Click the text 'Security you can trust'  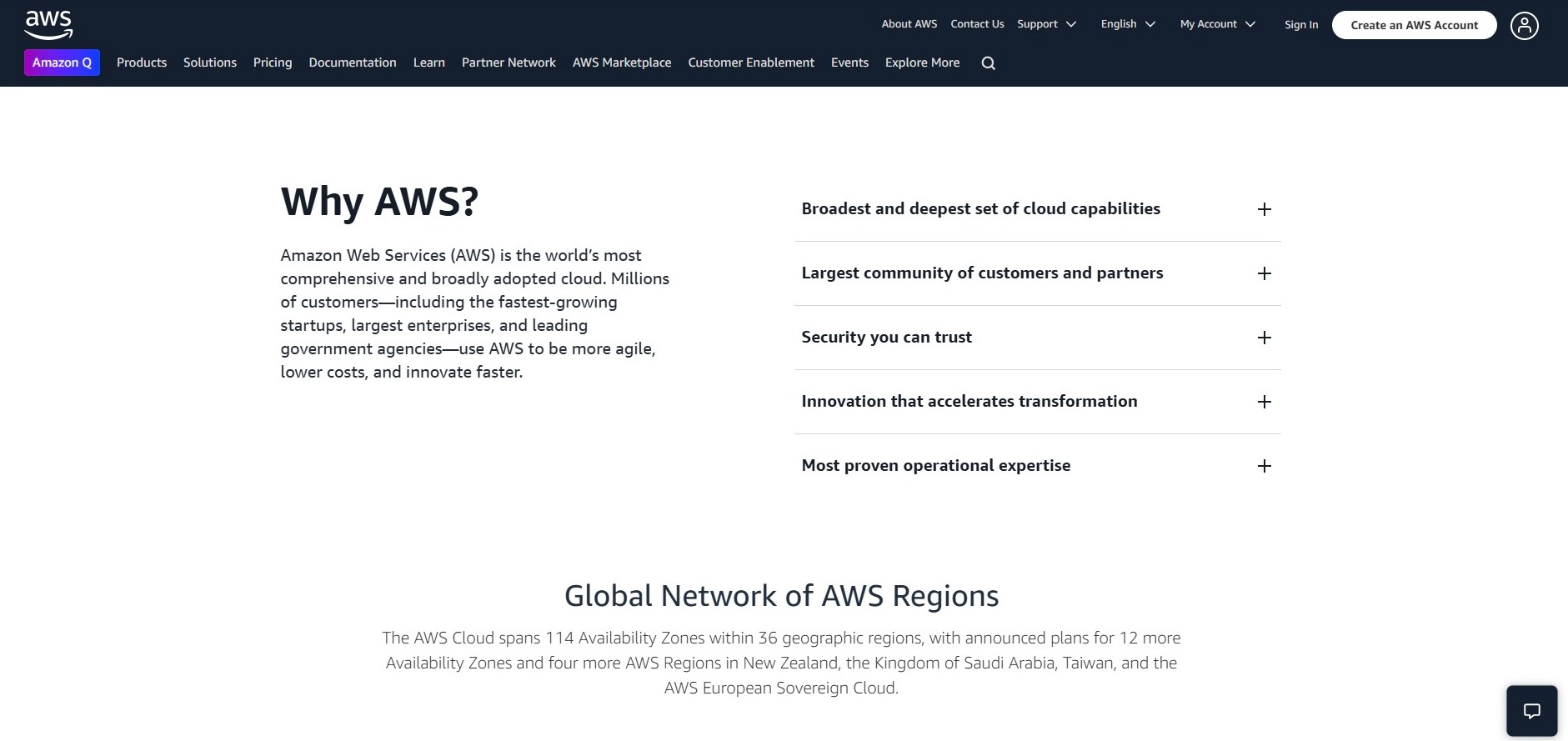pos(887,337)
